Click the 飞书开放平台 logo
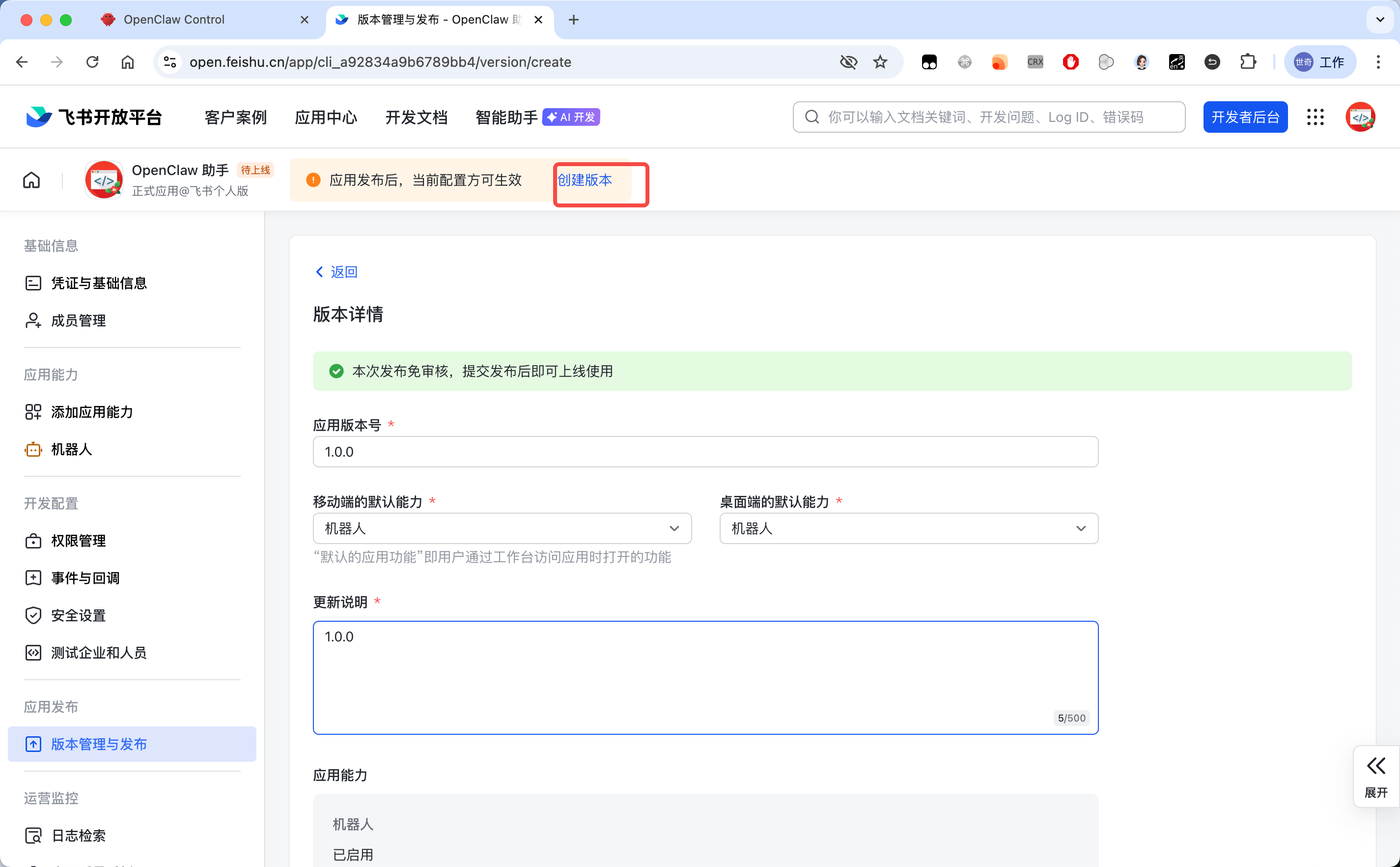This screenshot has width=1400, height=867. [92, 116]
